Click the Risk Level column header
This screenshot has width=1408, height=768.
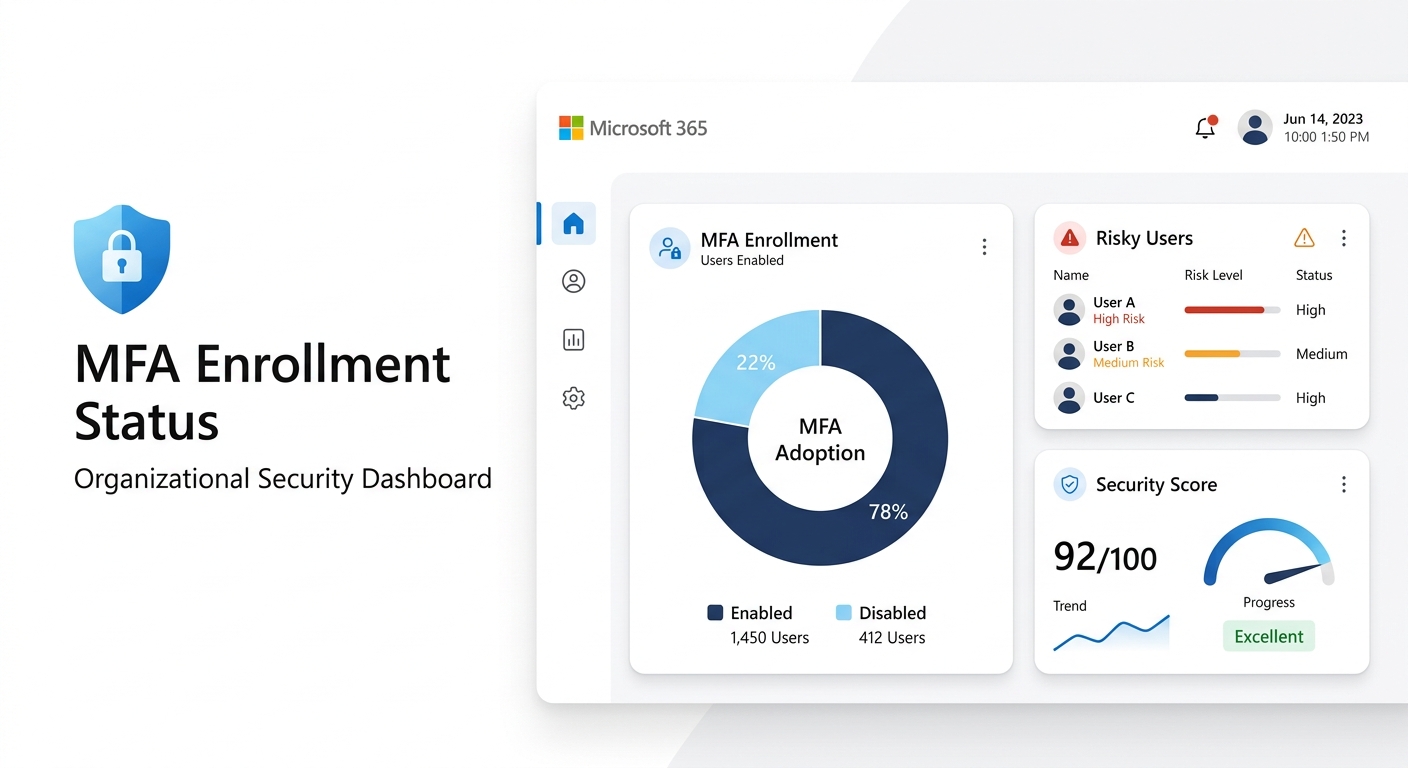click(x=1213, y=275)
